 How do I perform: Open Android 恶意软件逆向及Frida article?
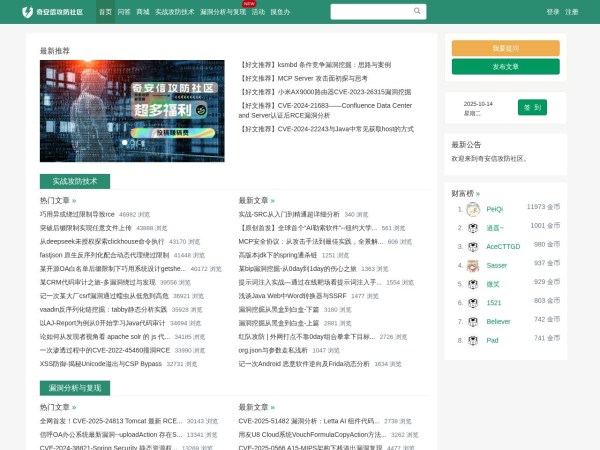pos(304,364)
